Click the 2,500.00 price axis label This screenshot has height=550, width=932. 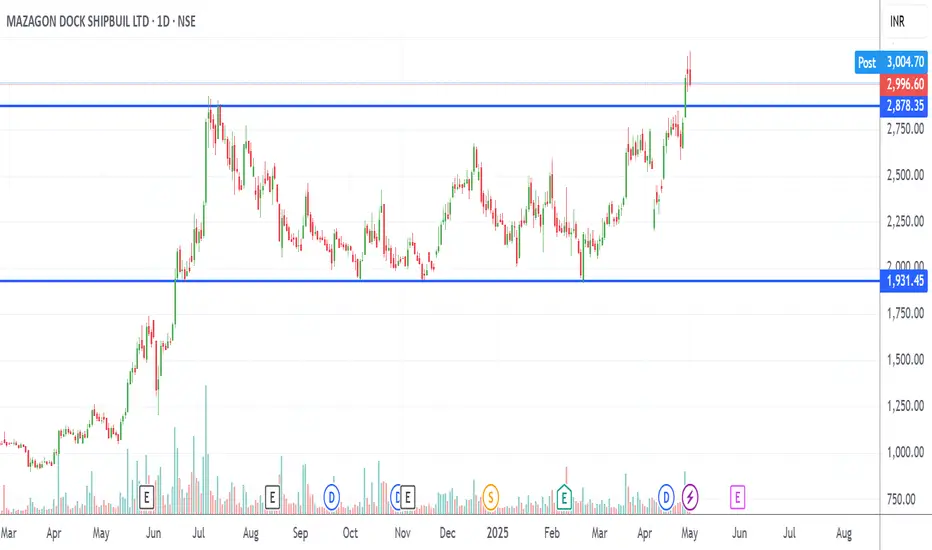pyautogui.click(x=905, y=175)
